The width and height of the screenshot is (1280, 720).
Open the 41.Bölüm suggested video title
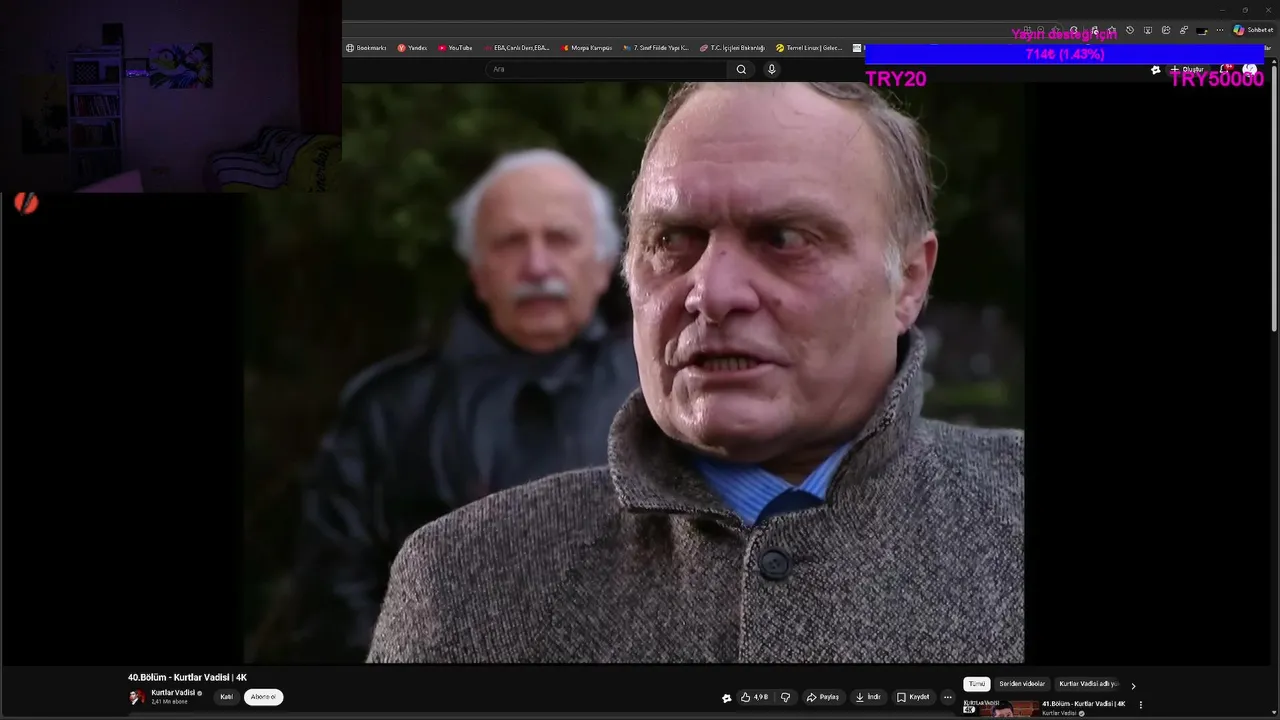click(x=1083, y=704)
